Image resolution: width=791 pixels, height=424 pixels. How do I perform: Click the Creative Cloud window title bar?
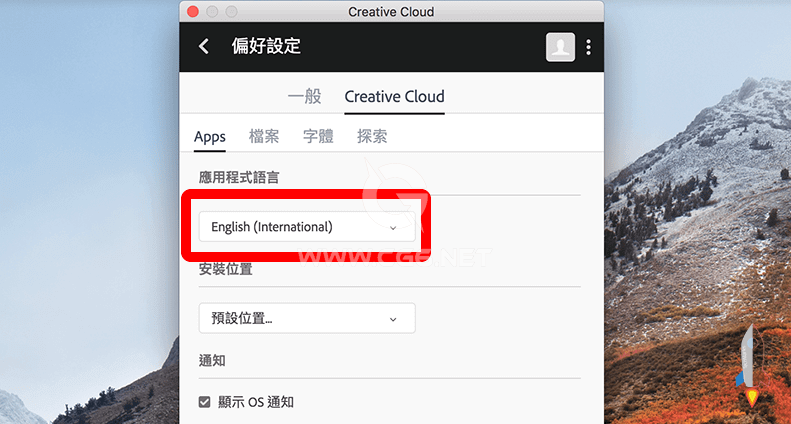click(391, 11)
